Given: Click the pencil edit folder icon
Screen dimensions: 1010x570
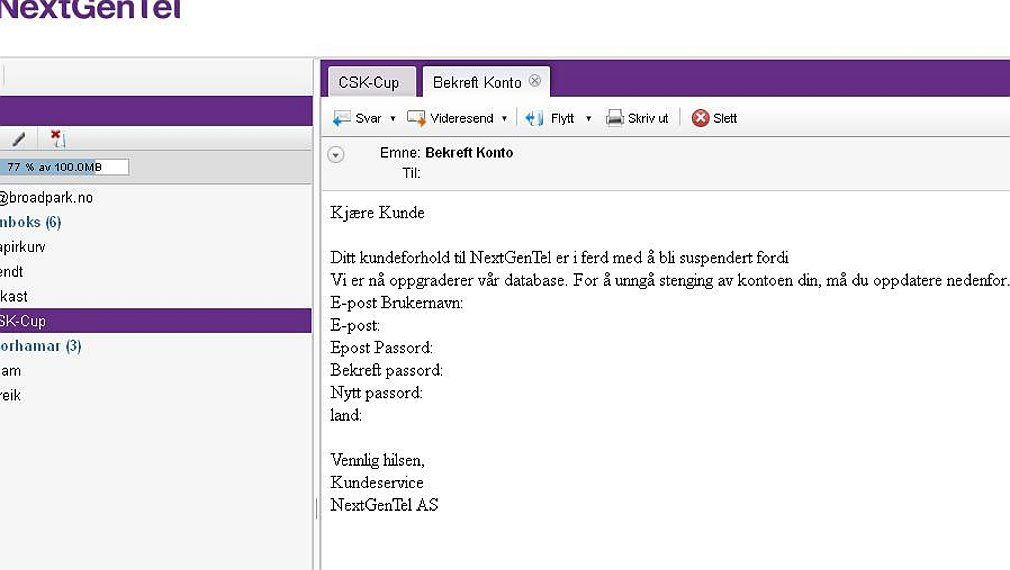Looking at the screenshot, I should [19, 138].
